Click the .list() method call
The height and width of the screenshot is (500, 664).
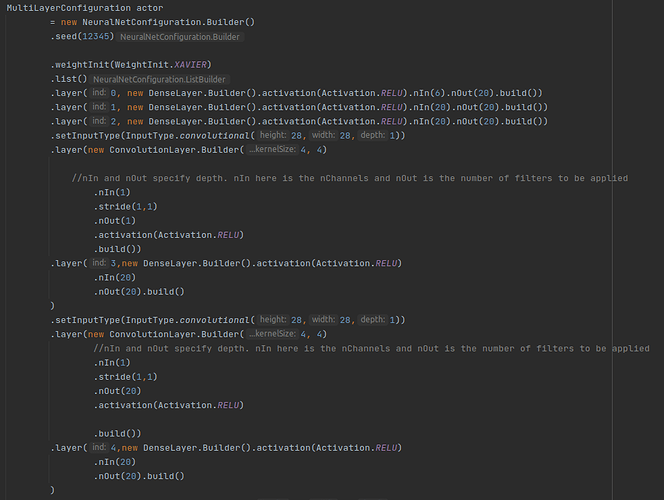[66, 79]
